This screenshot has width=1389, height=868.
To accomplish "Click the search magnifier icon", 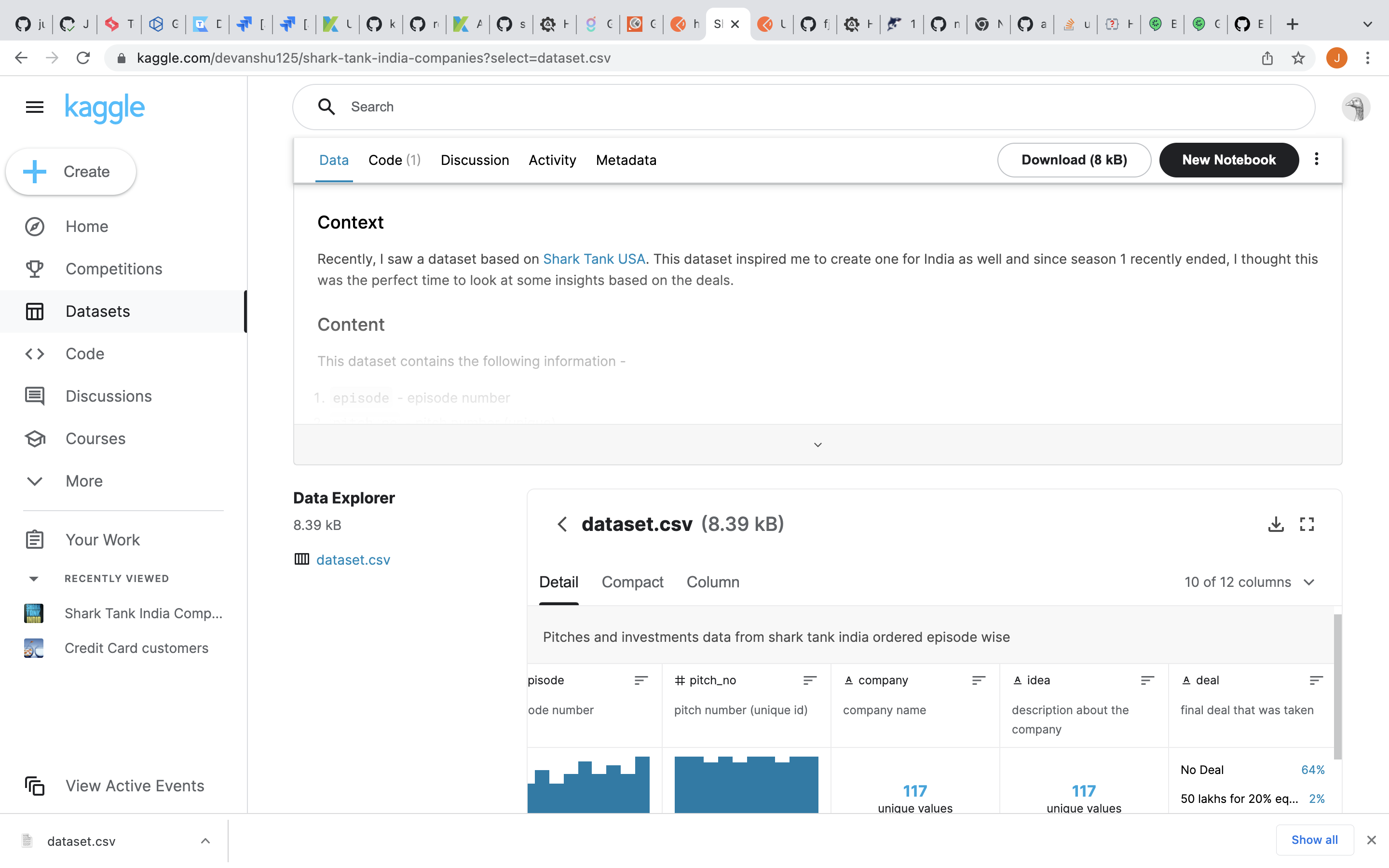I will [326, 107].
